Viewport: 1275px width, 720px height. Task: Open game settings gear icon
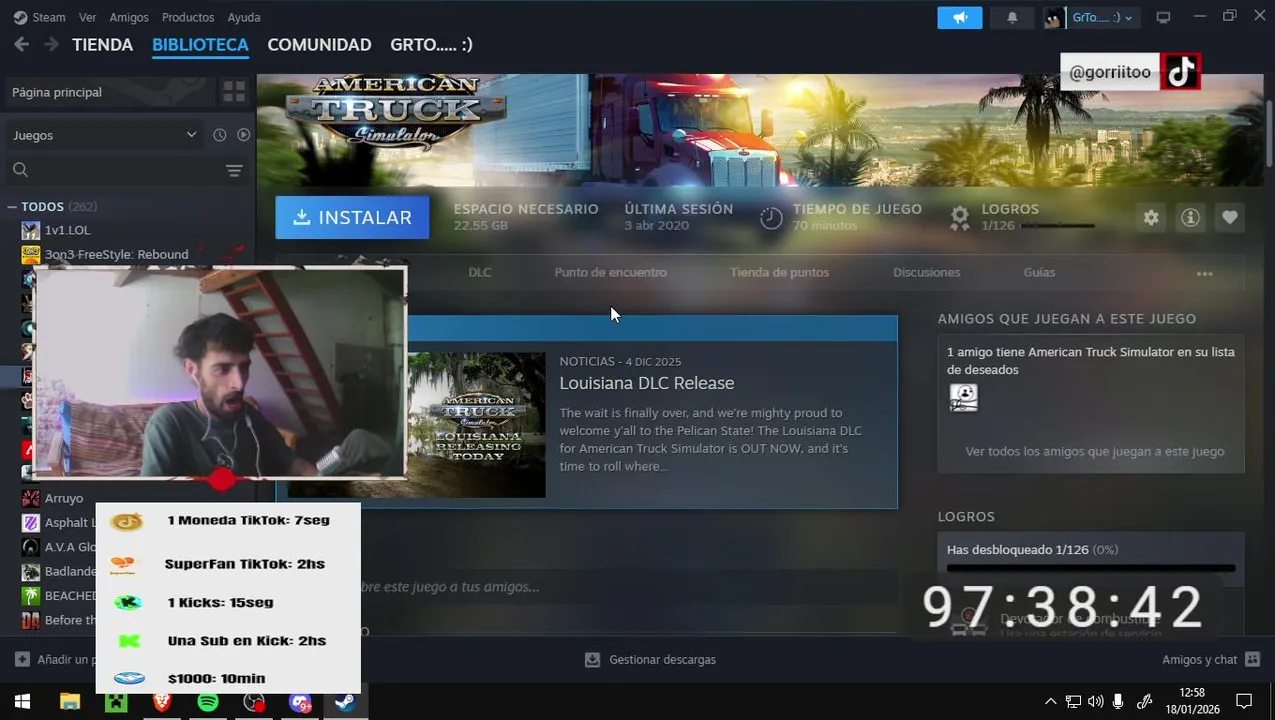[1151, 217]
